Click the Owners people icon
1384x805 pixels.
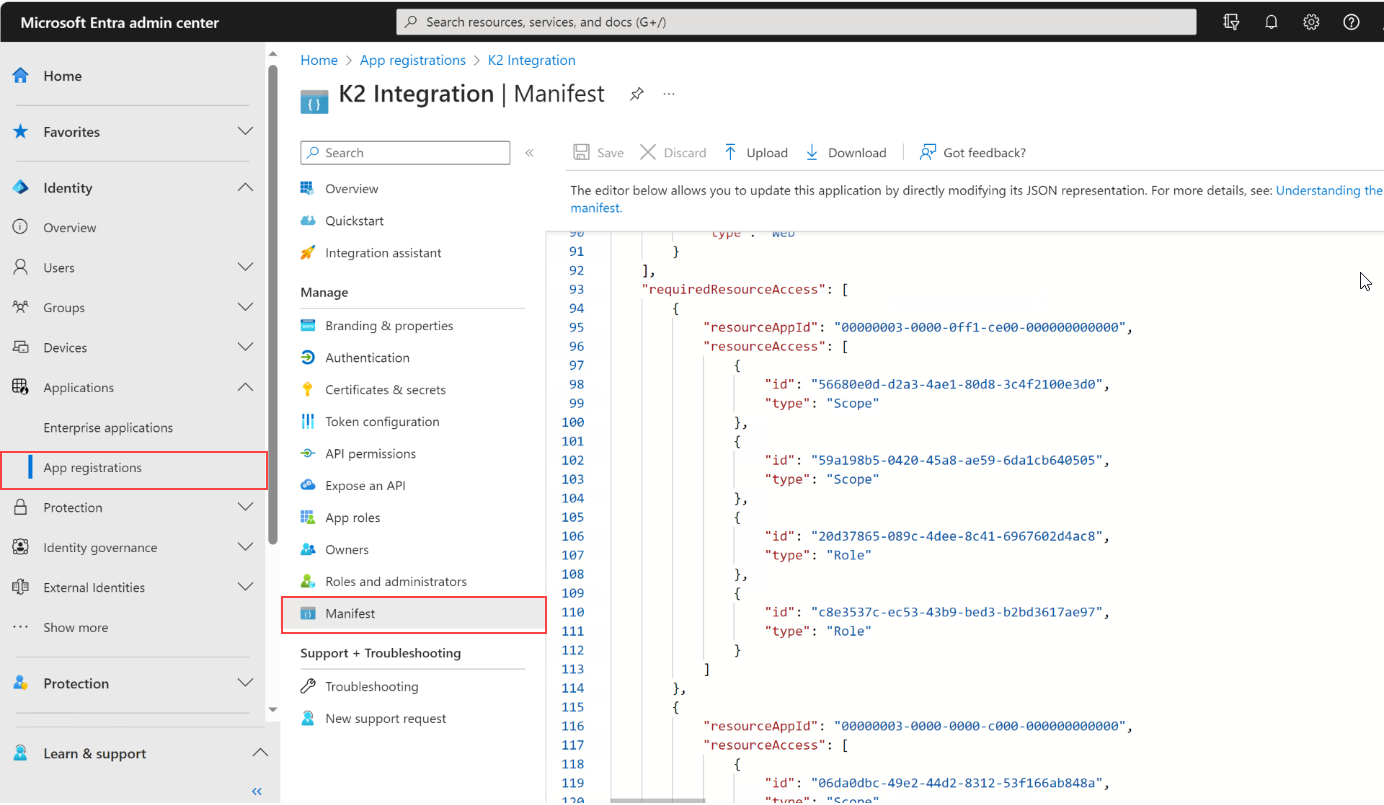pyautogui.click(x=308, y=550)
